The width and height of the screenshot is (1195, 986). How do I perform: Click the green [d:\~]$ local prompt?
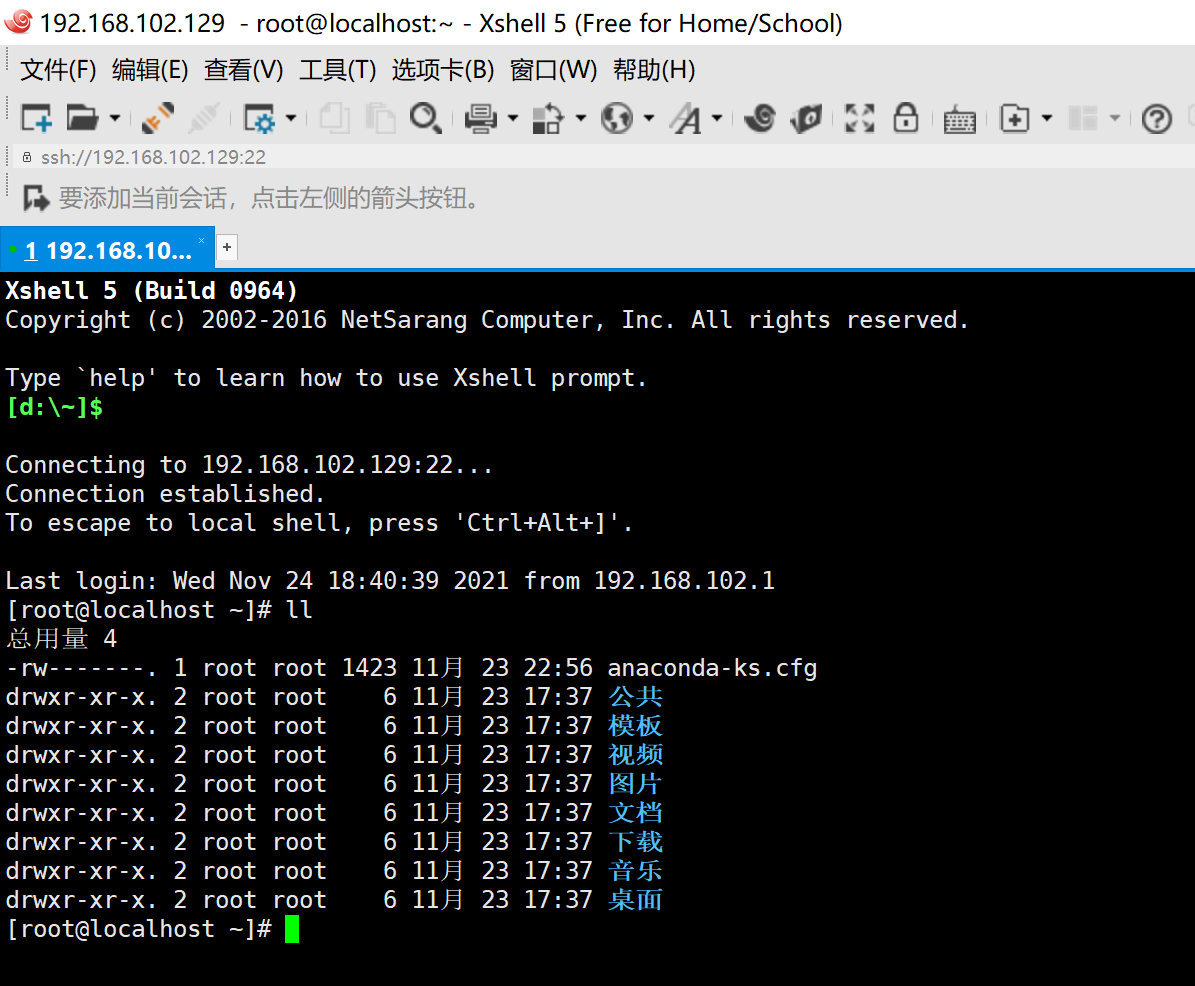click(x=54, y=408)
